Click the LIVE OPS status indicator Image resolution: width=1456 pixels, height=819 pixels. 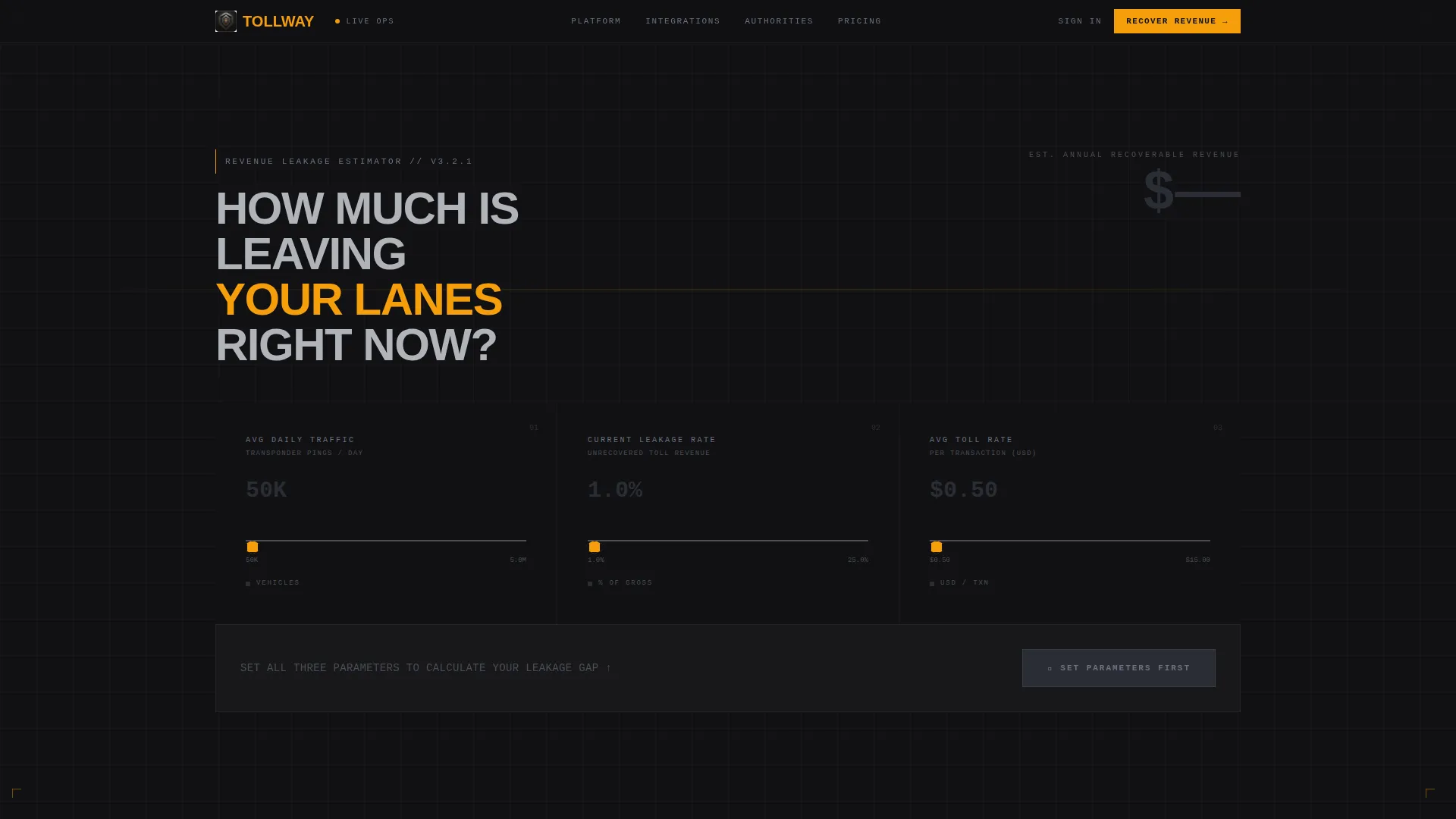point(365,21)
